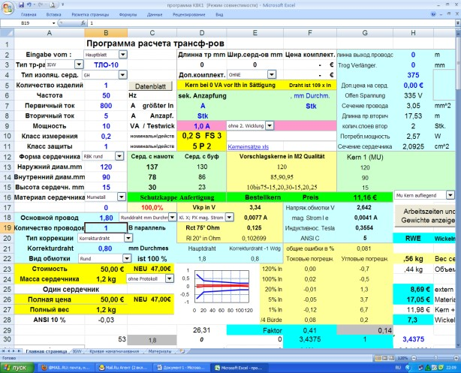
Task: Click the fx insert function icon
Action: pos(83,23)
